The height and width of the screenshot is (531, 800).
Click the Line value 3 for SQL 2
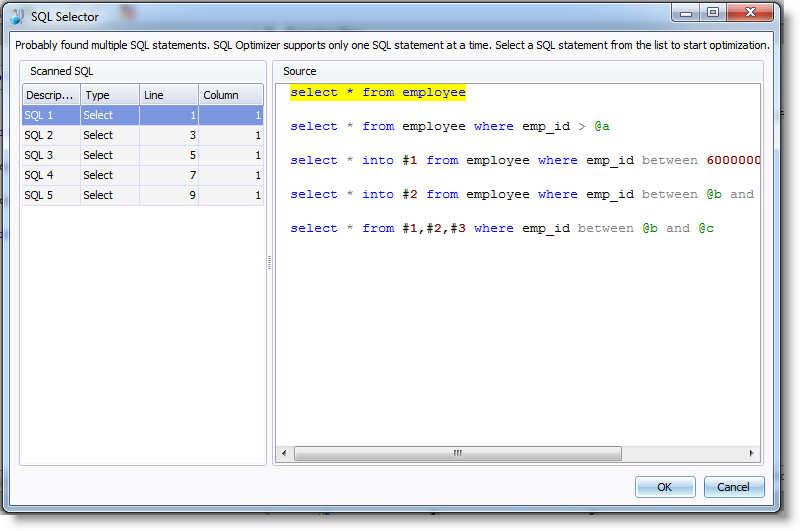169,135
